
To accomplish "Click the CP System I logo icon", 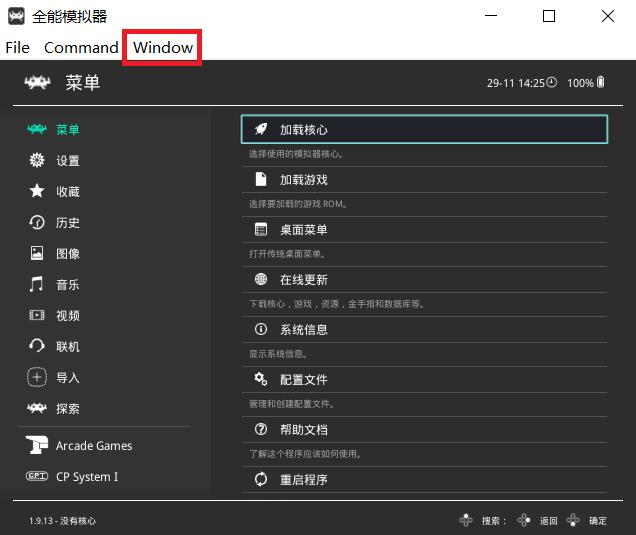I will point(37,476).
